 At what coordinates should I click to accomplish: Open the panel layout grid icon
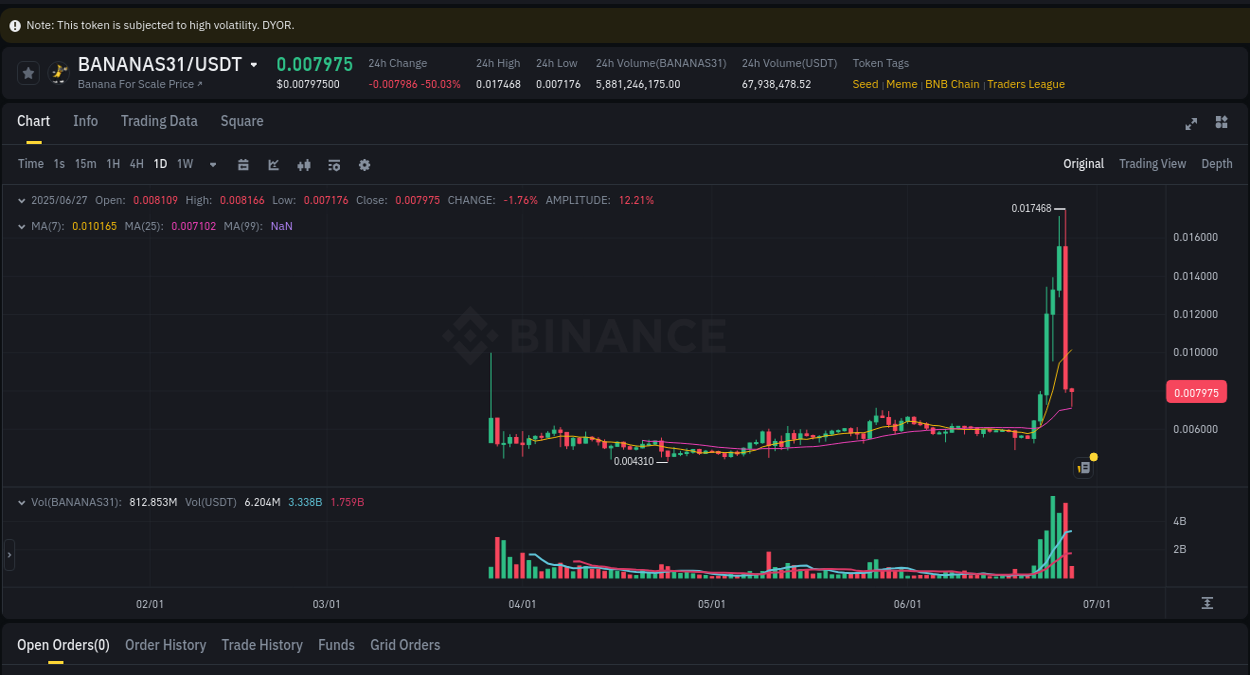[x=1221, y=123]
